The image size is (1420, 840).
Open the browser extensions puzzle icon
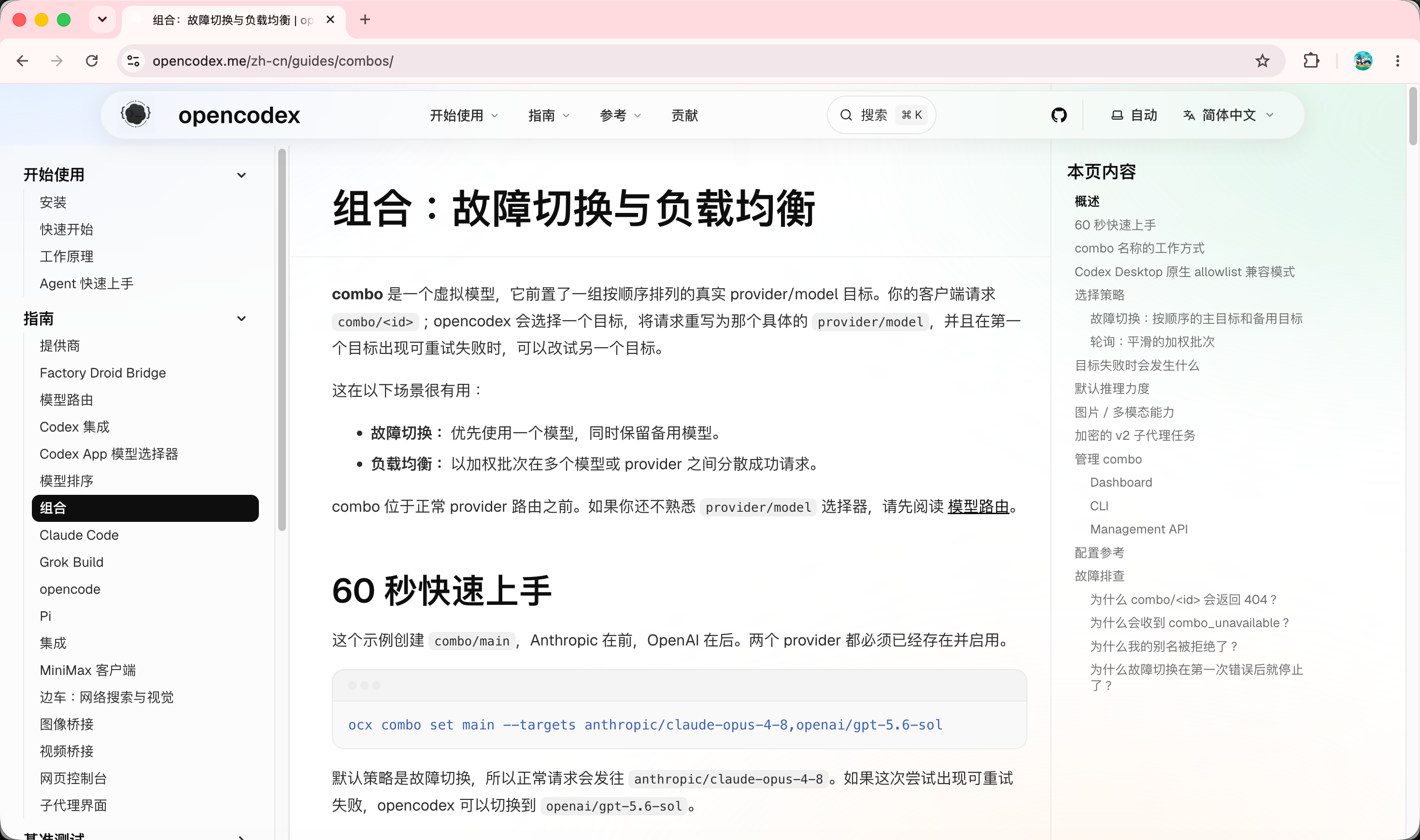1311,60
